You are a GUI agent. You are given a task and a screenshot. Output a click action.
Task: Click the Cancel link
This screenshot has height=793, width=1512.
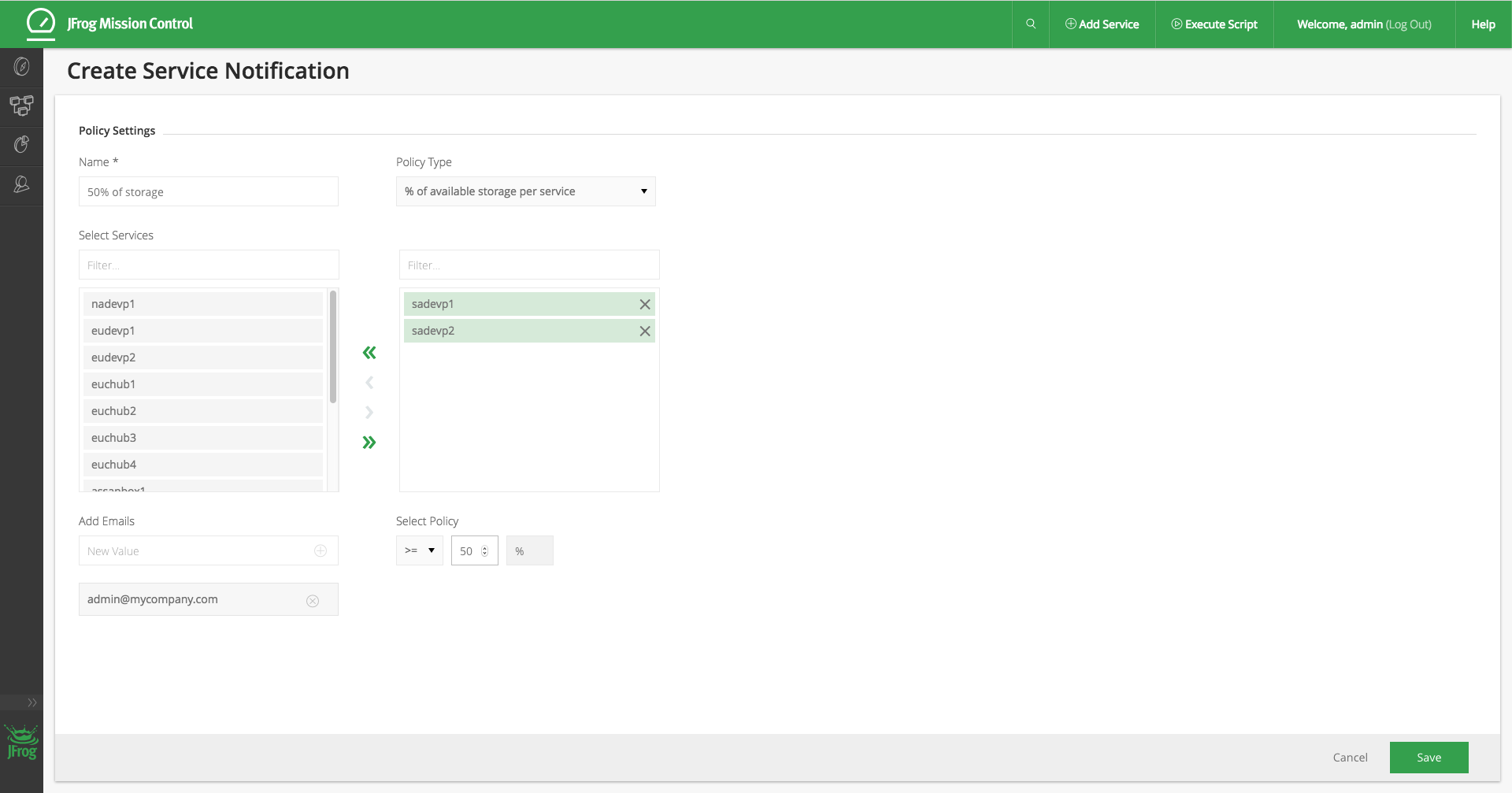pos(1350,758)
